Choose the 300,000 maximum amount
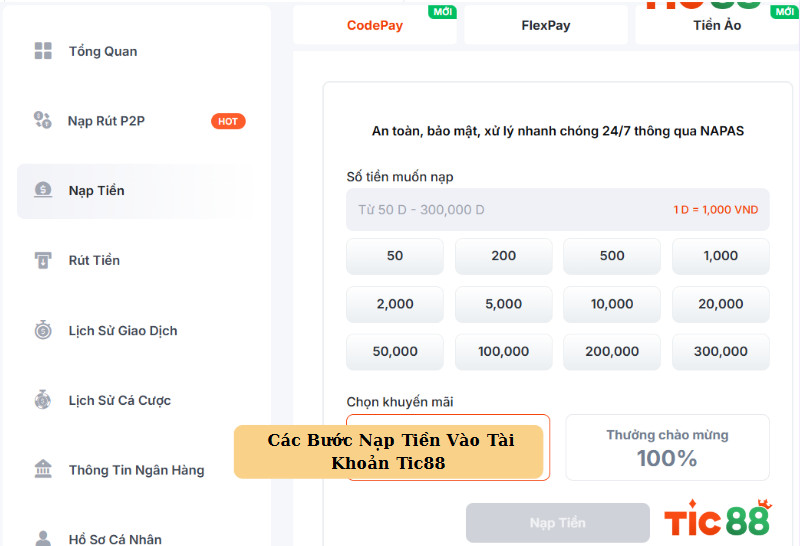The height and width of the screenshot is (546, 800). pos(720,352)
